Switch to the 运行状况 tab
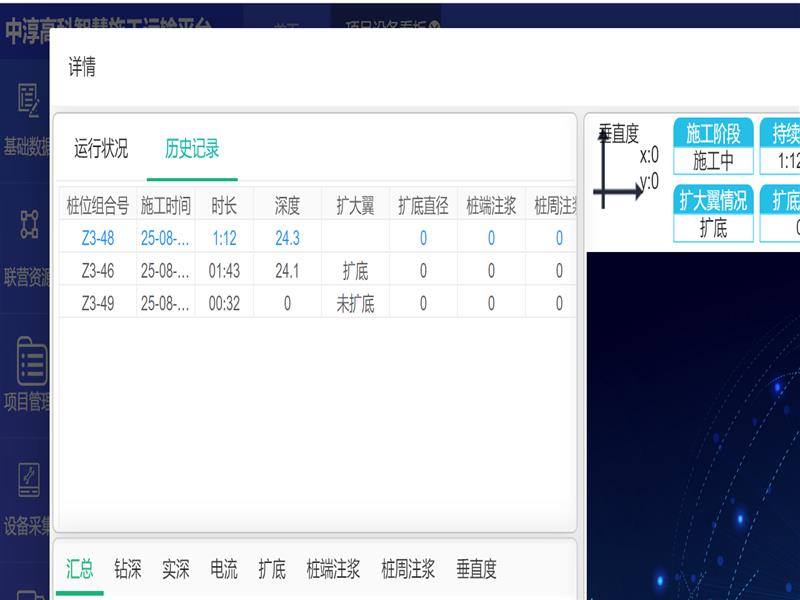 [x=101, y=150]
